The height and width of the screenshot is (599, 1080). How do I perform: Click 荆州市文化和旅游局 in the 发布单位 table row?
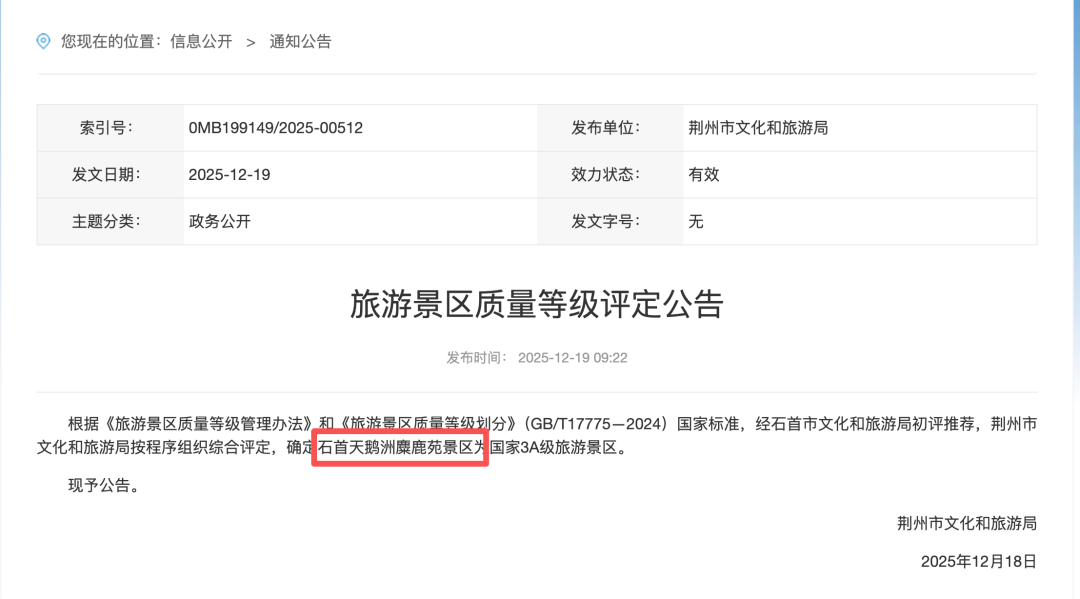coord(758,128)
